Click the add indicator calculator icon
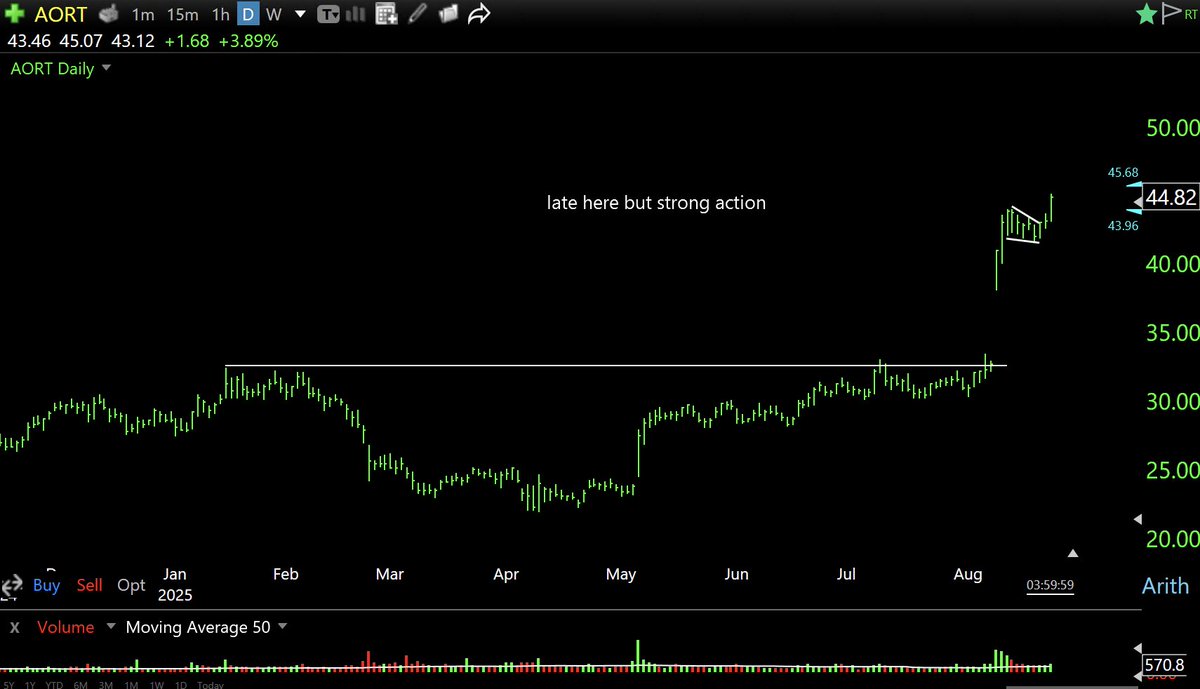Viewport: 1200px width, 689px height. (x=386, y=15)
